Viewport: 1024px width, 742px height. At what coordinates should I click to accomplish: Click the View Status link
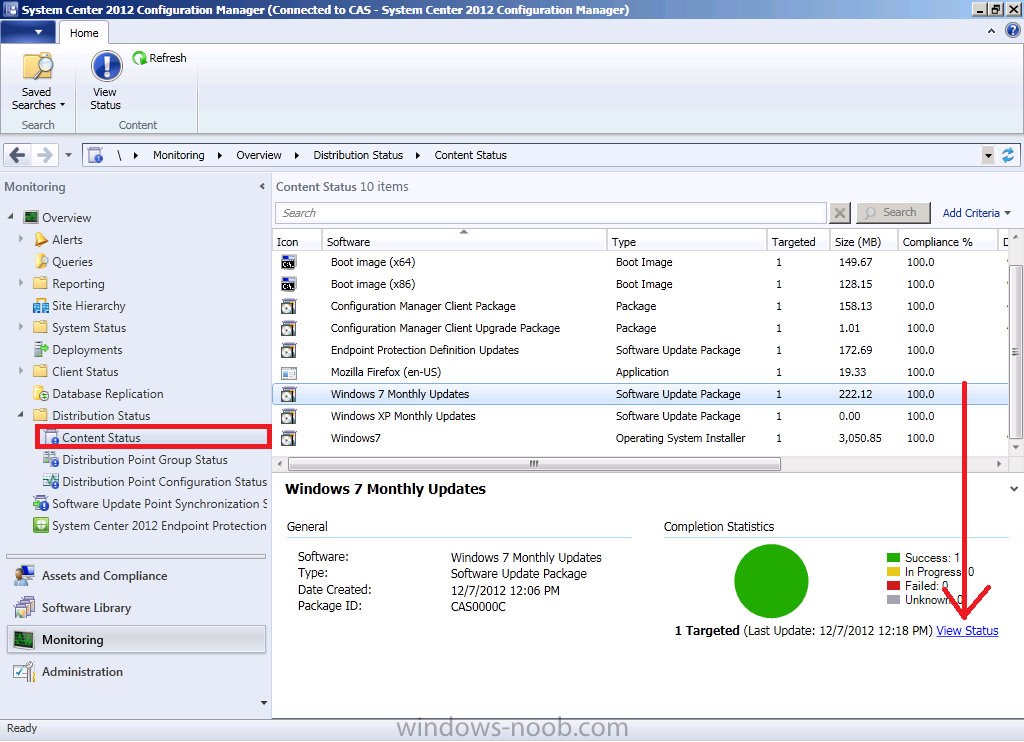point(967,631)
